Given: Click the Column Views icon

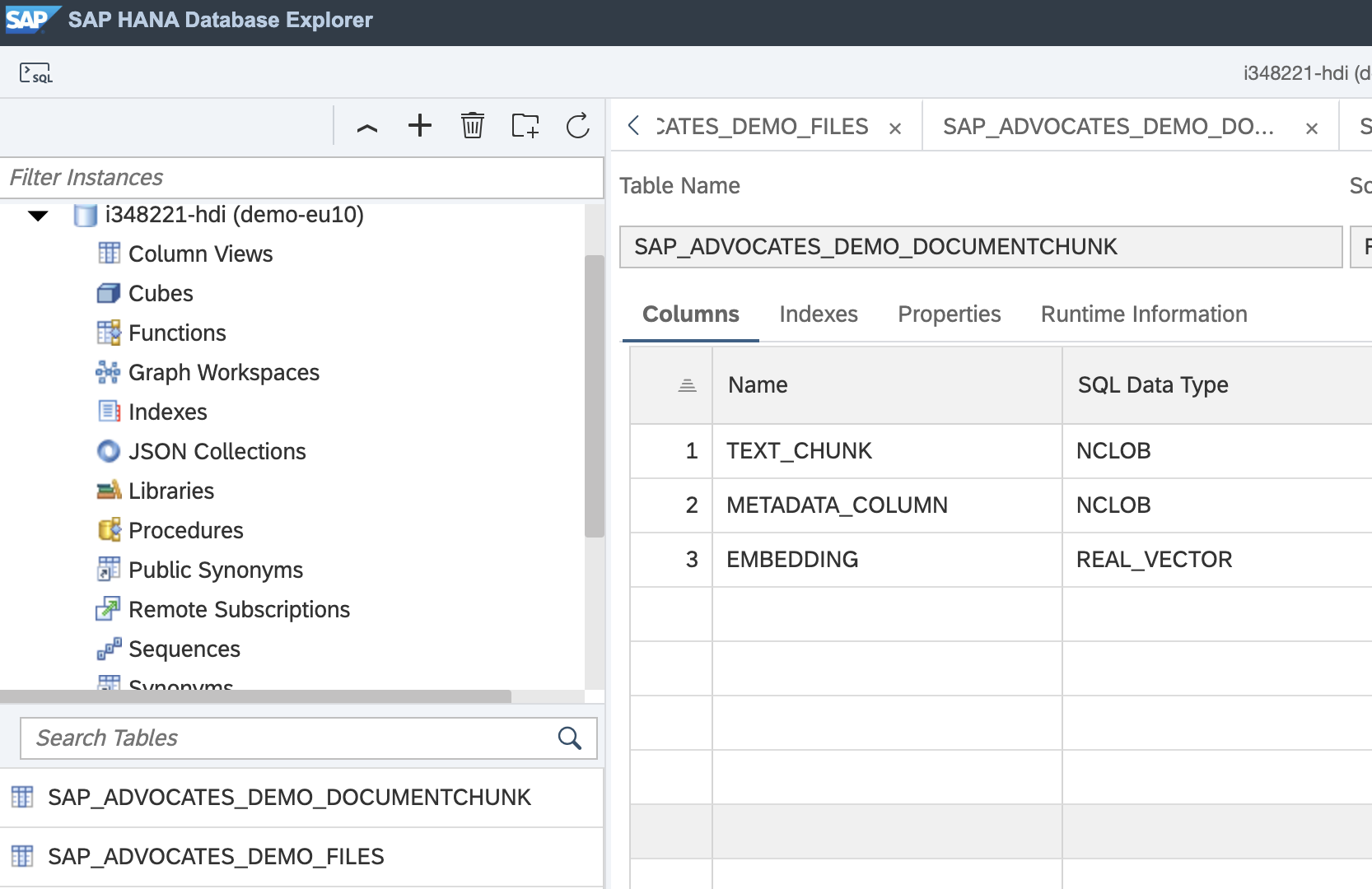Looking at the screenshot, I should 109,253.
